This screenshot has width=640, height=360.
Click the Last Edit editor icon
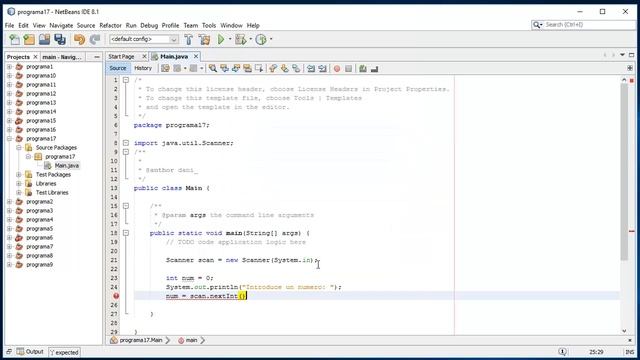pyautogui.click(x=165, y=68)
